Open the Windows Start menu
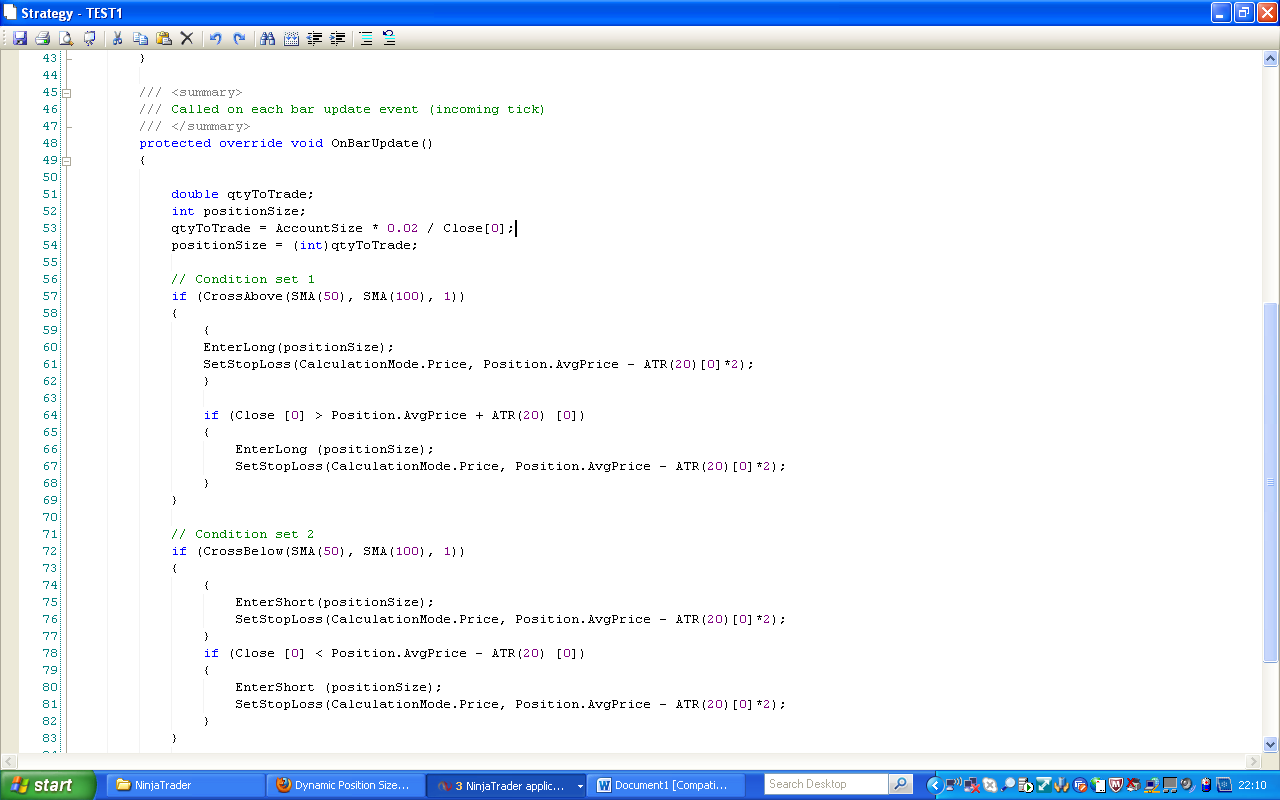 point(48,785)
